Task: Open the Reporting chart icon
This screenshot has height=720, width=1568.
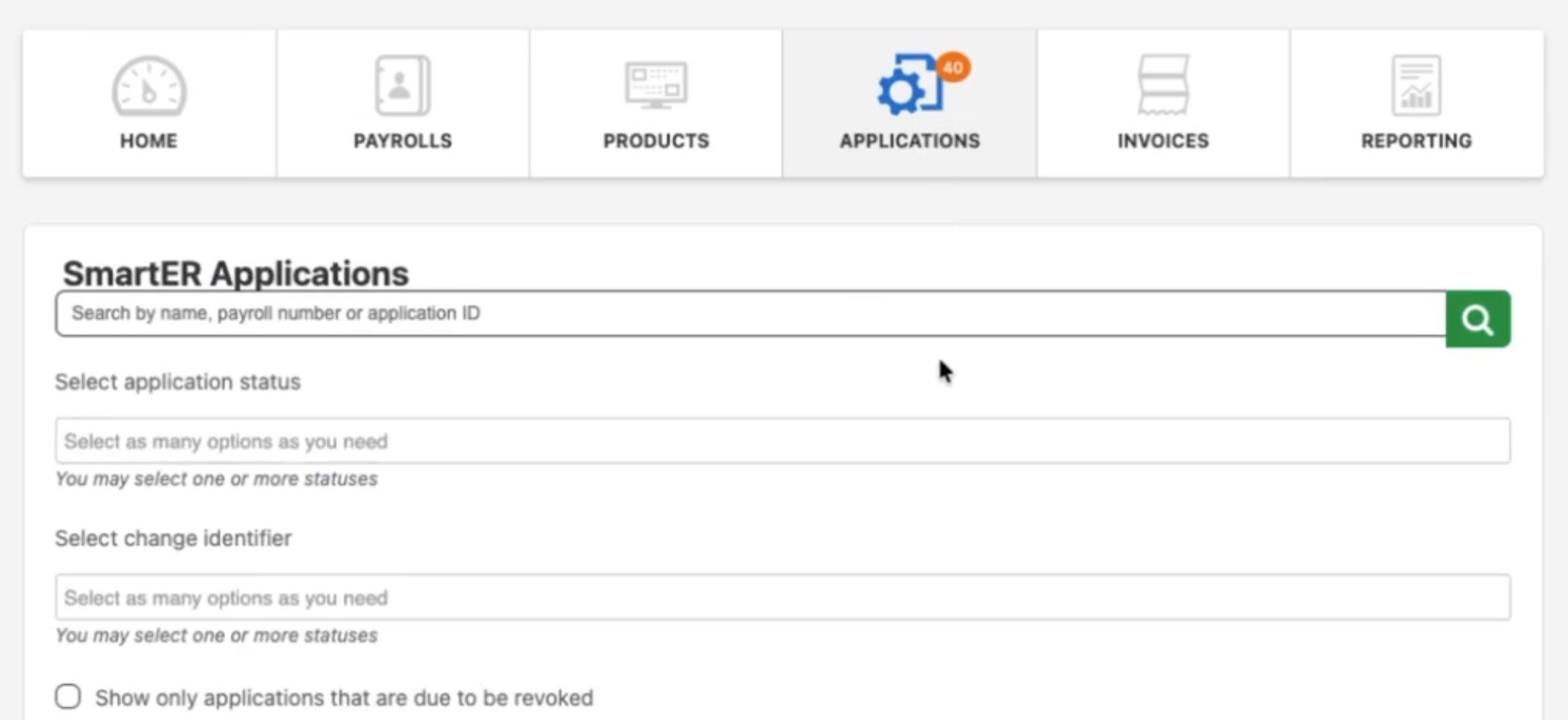Action: click(1416, 86)
